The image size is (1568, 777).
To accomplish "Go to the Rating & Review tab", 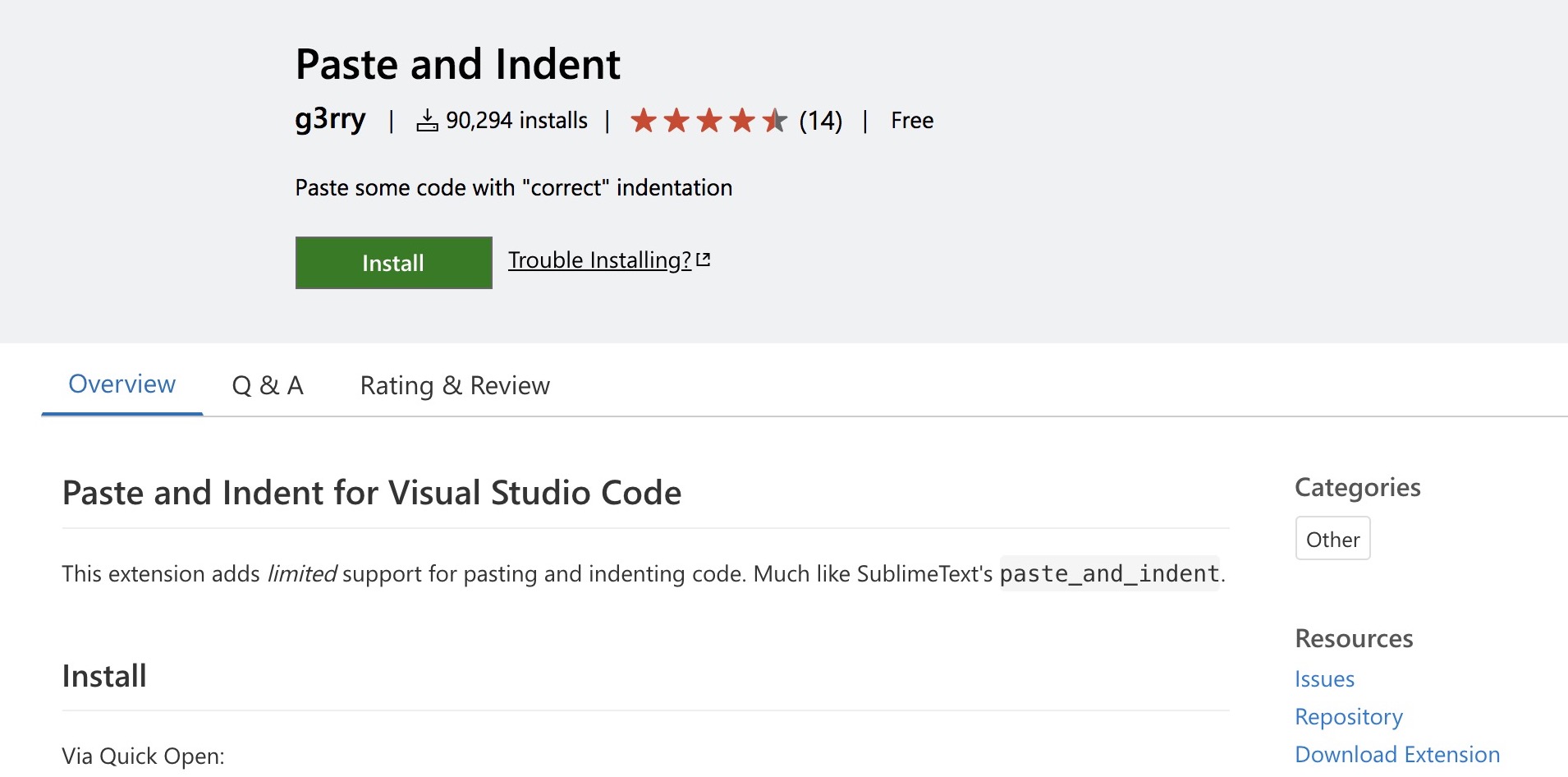I will click(455, 385).
